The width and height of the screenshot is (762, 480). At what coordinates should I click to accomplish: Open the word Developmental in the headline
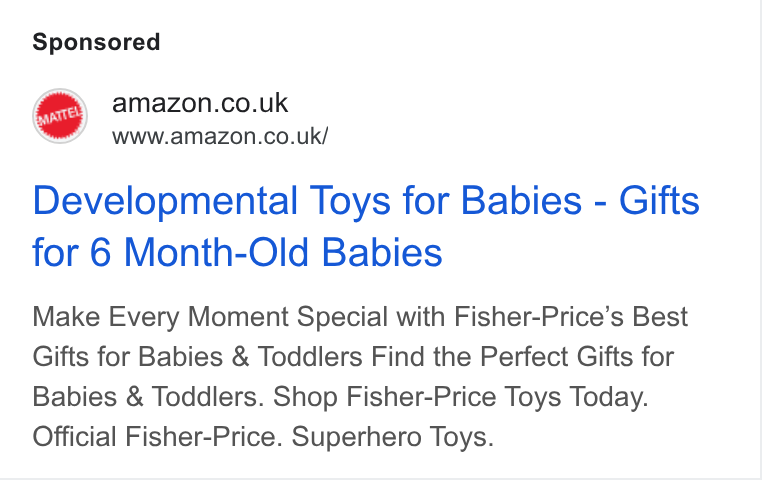165,201
